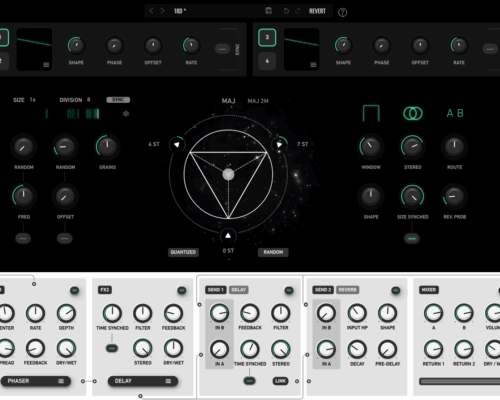Click the phaser DEPTH knob
The width and height of the screenshot is (500, 400).
[66, 313]
